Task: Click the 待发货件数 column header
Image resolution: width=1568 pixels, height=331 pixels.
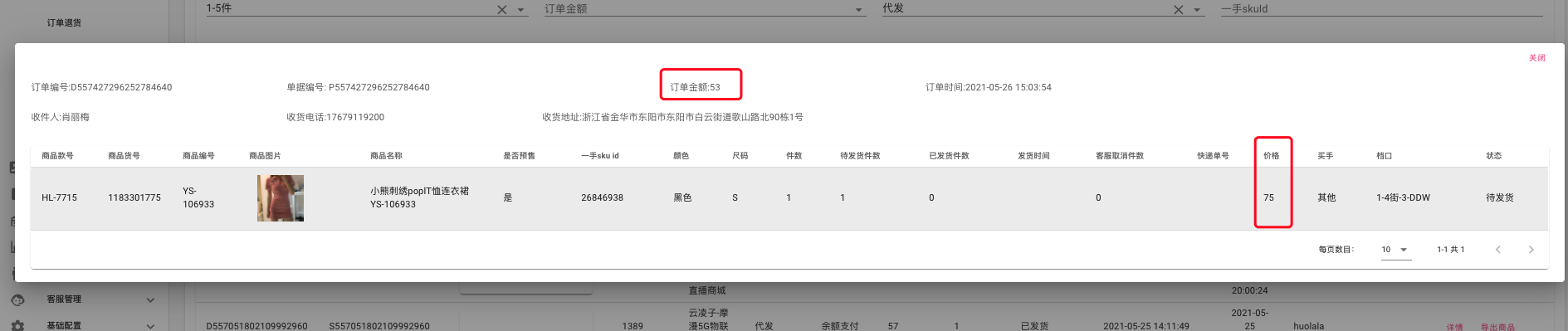Action: tap(860, 156)
